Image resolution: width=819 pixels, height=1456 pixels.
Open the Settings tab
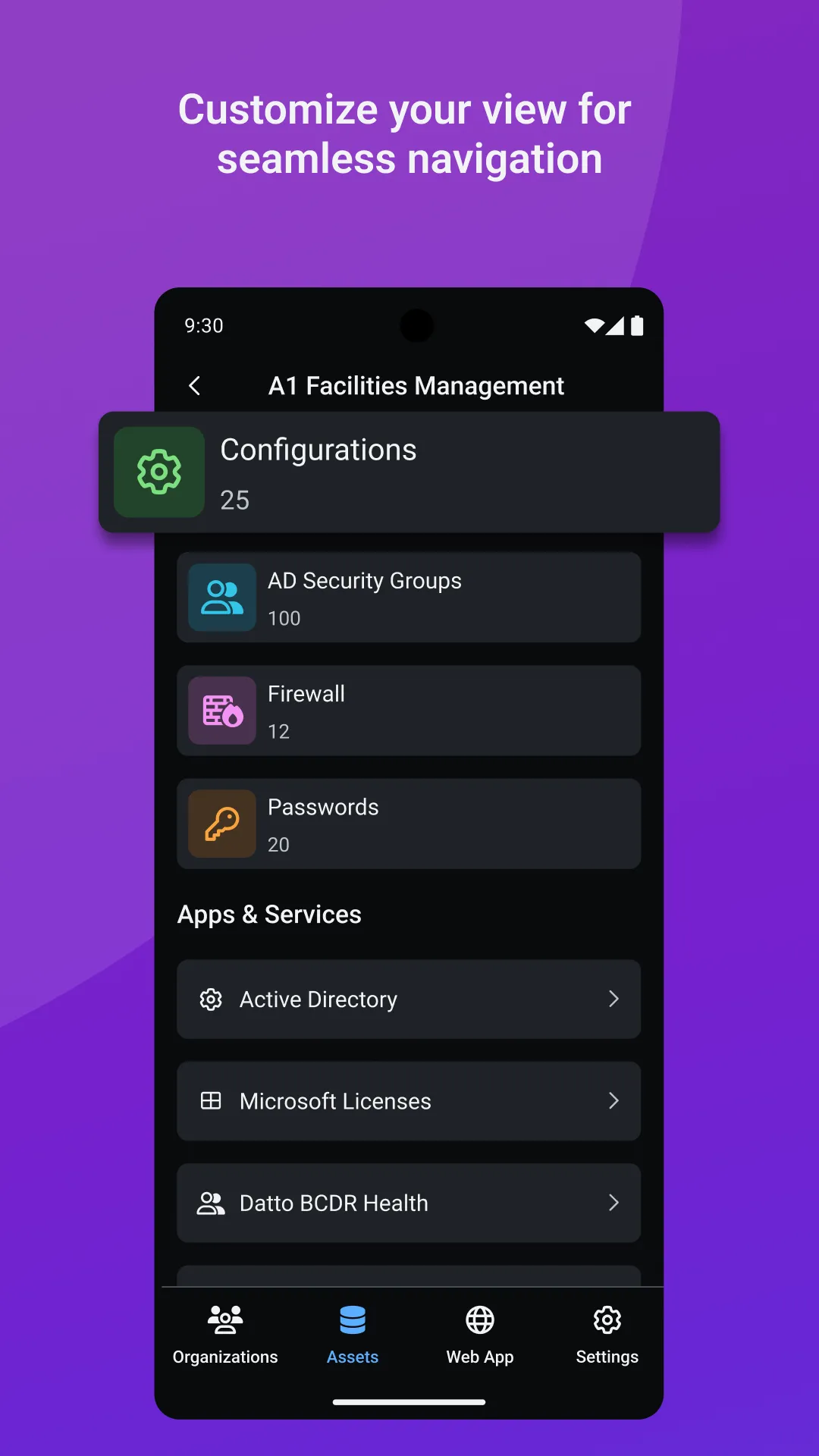(607, 1335)
